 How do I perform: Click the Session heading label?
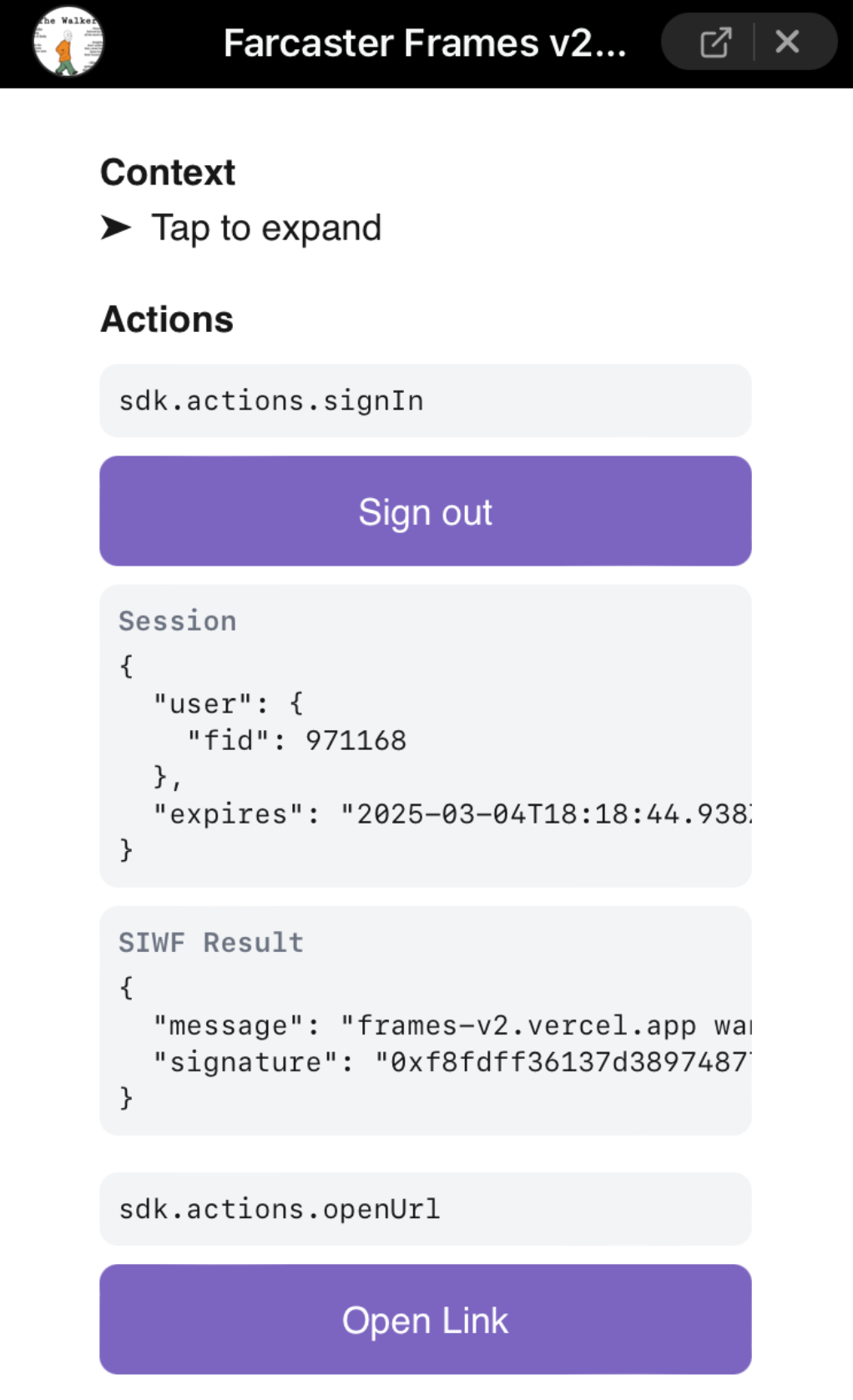(x=177, y=621)
